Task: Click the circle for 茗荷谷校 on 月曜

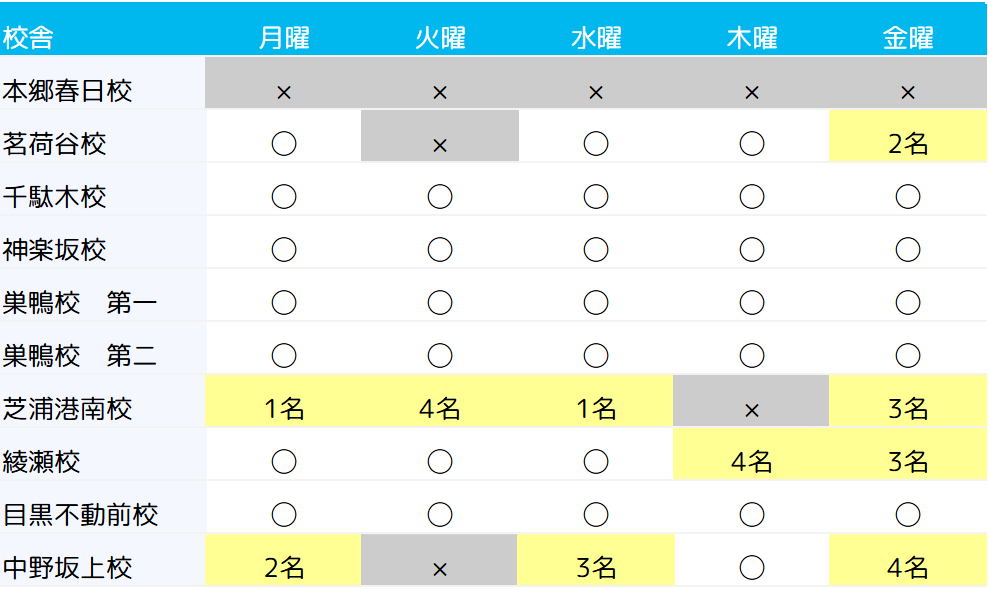Action: pos(284,144)
